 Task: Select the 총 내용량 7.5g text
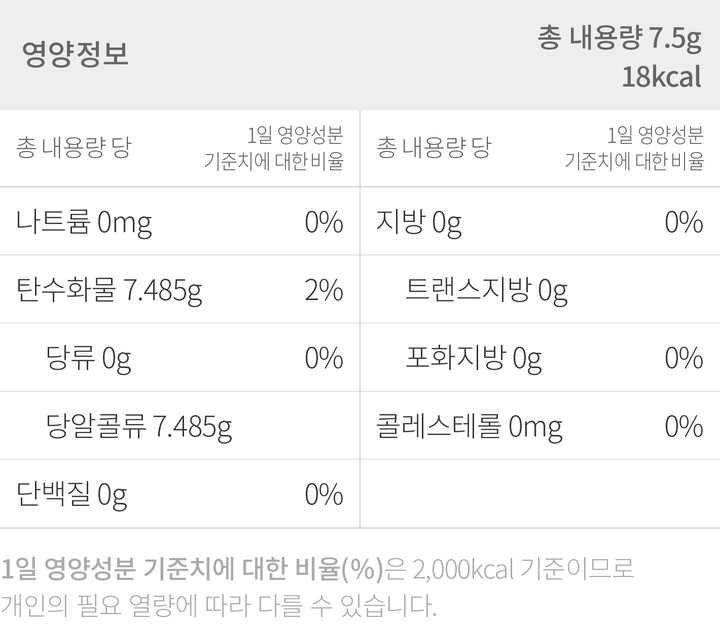pos(619,38)
